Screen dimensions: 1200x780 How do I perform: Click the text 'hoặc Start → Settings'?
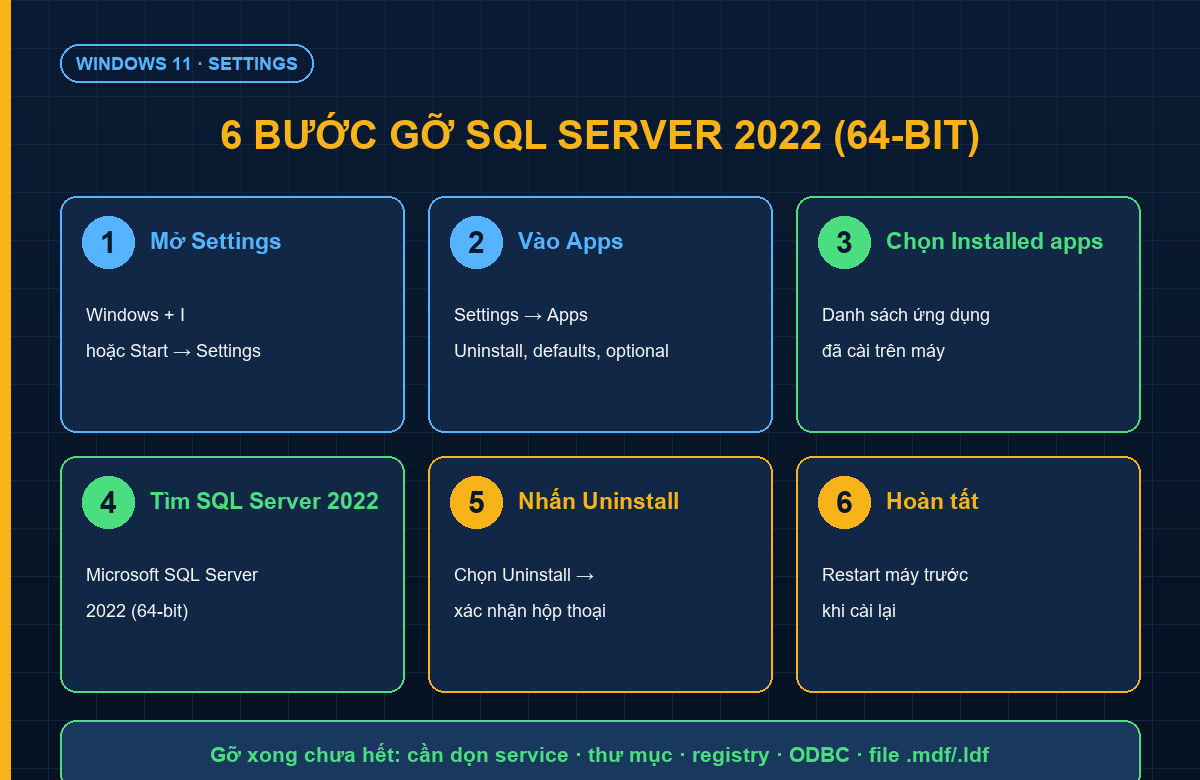click(x=173, y=351)
